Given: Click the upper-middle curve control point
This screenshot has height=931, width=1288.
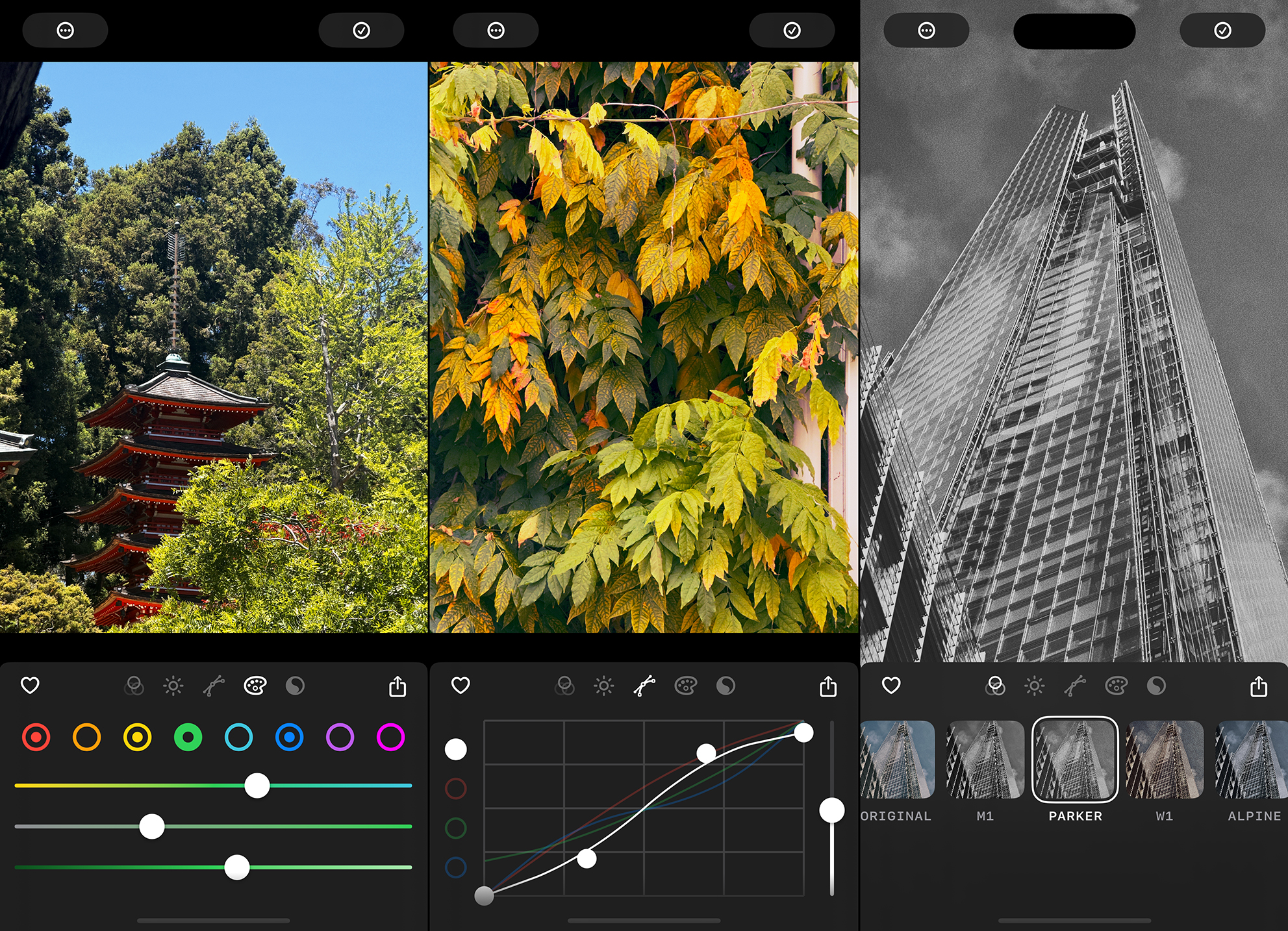Looking at the screenshot, I should coord(707,753).
